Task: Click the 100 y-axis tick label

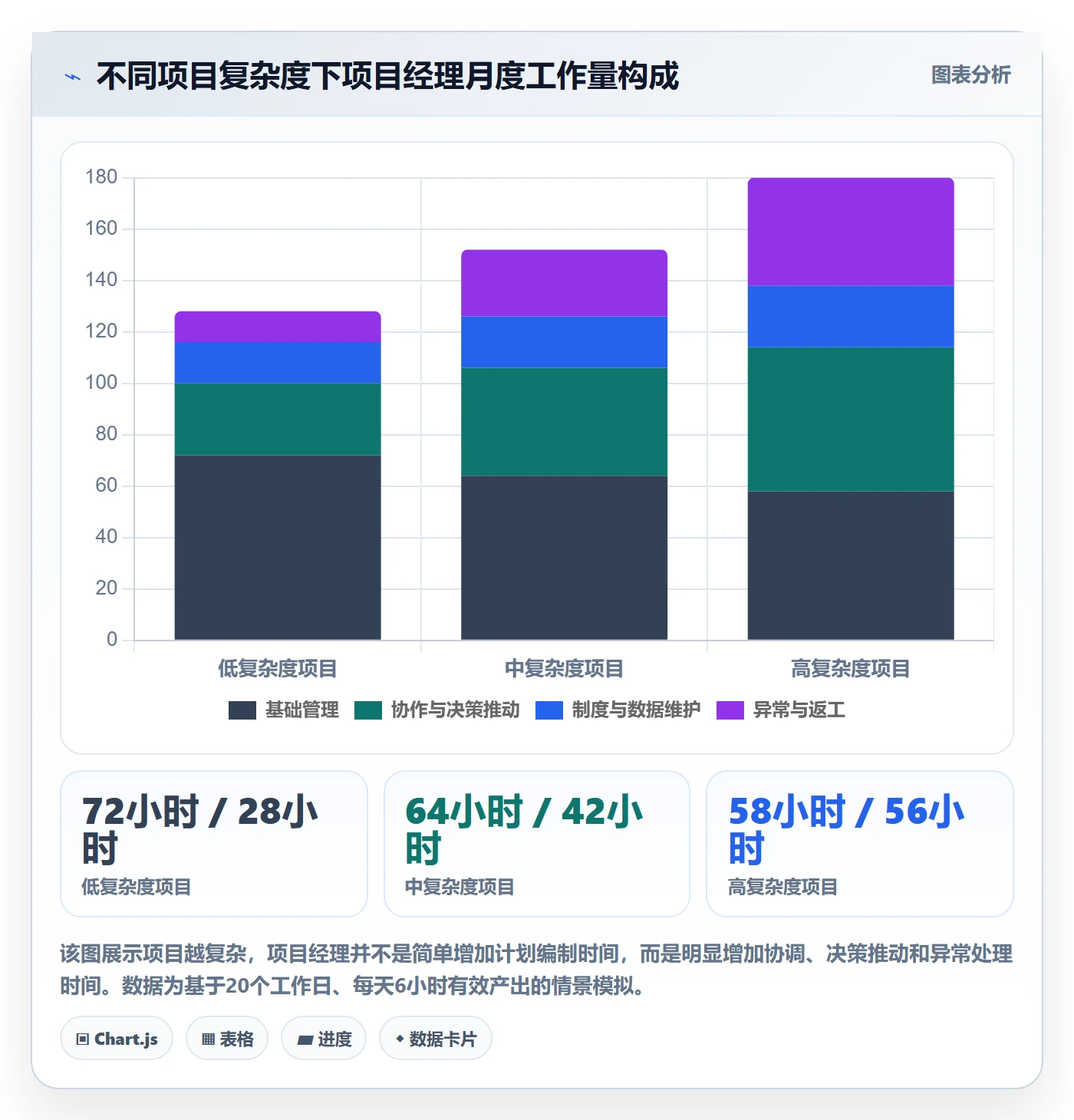Action: [x=101, y=383]
